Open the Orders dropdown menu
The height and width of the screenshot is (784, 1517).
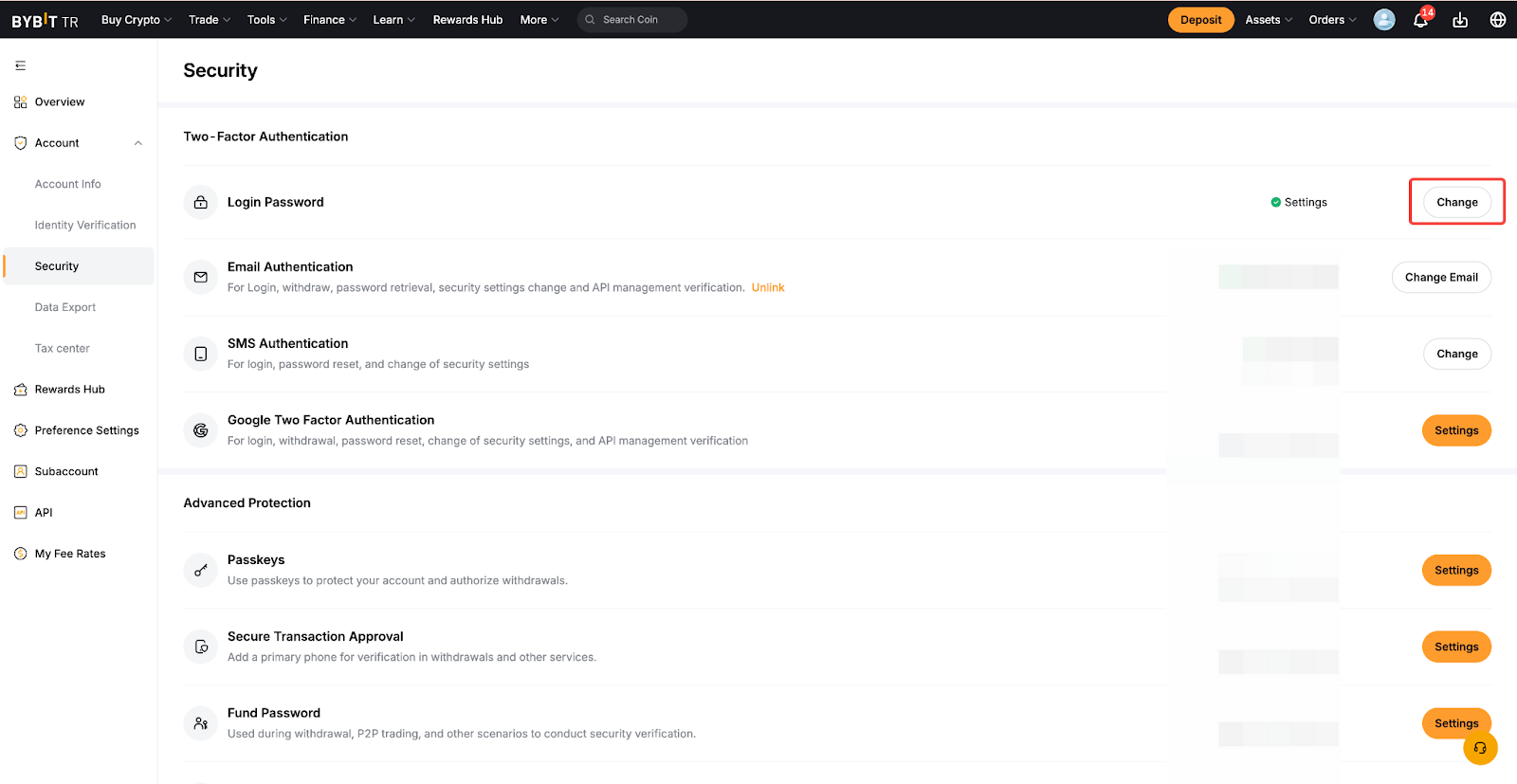point(1332,20)
